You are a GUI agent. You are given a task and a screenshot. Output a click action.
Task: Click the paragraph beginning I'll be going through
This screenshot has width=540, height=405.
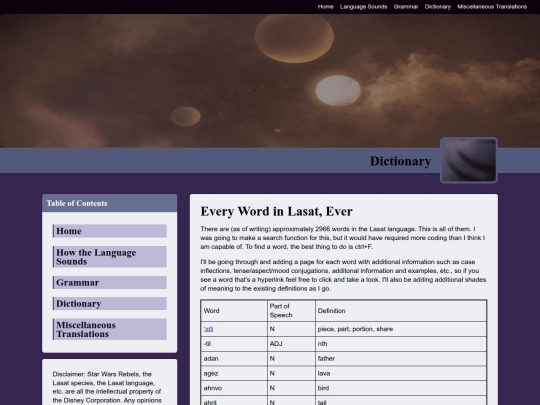point(343,275)
